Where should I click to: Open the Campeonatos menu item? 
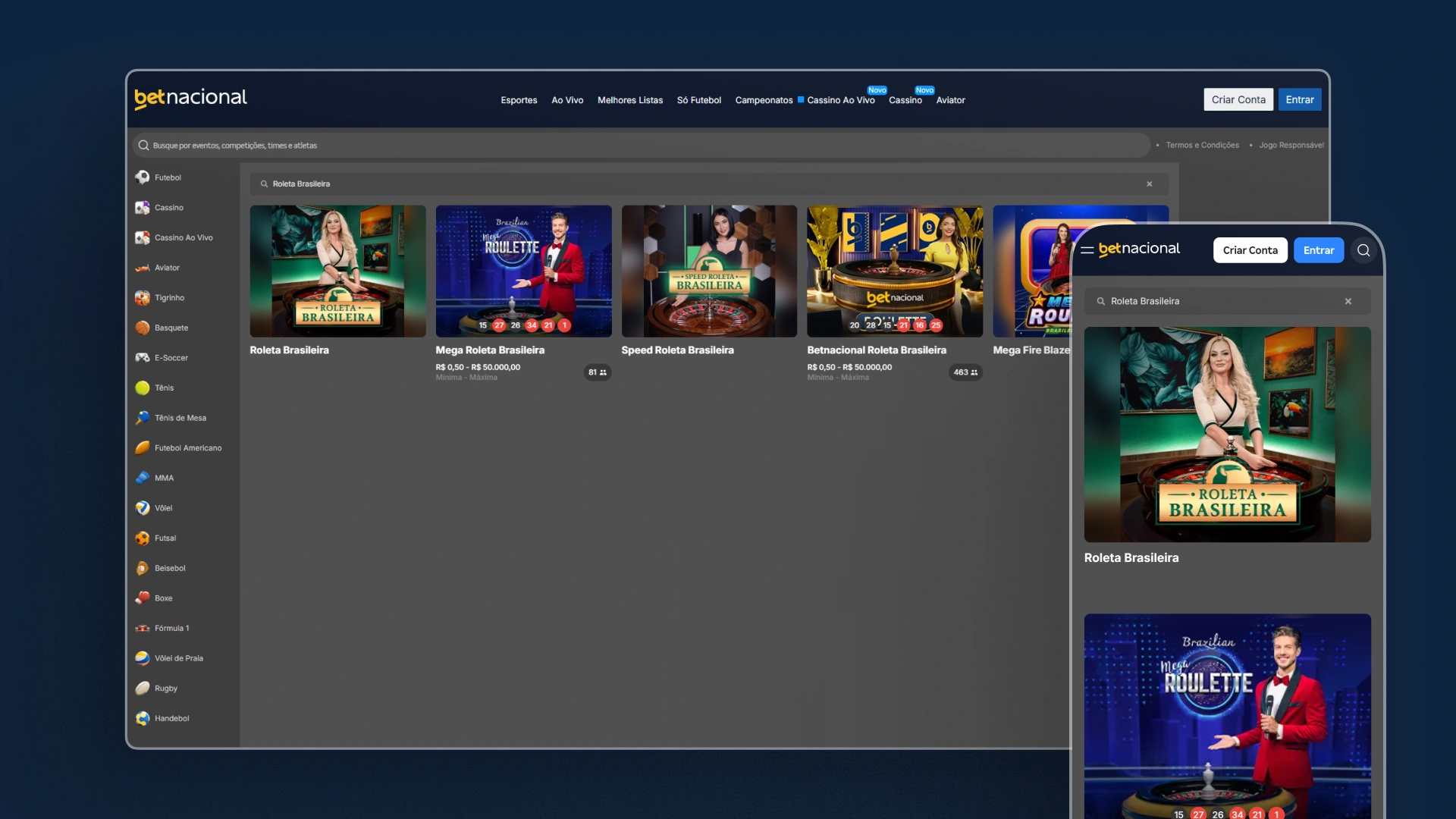pos(764,100)
